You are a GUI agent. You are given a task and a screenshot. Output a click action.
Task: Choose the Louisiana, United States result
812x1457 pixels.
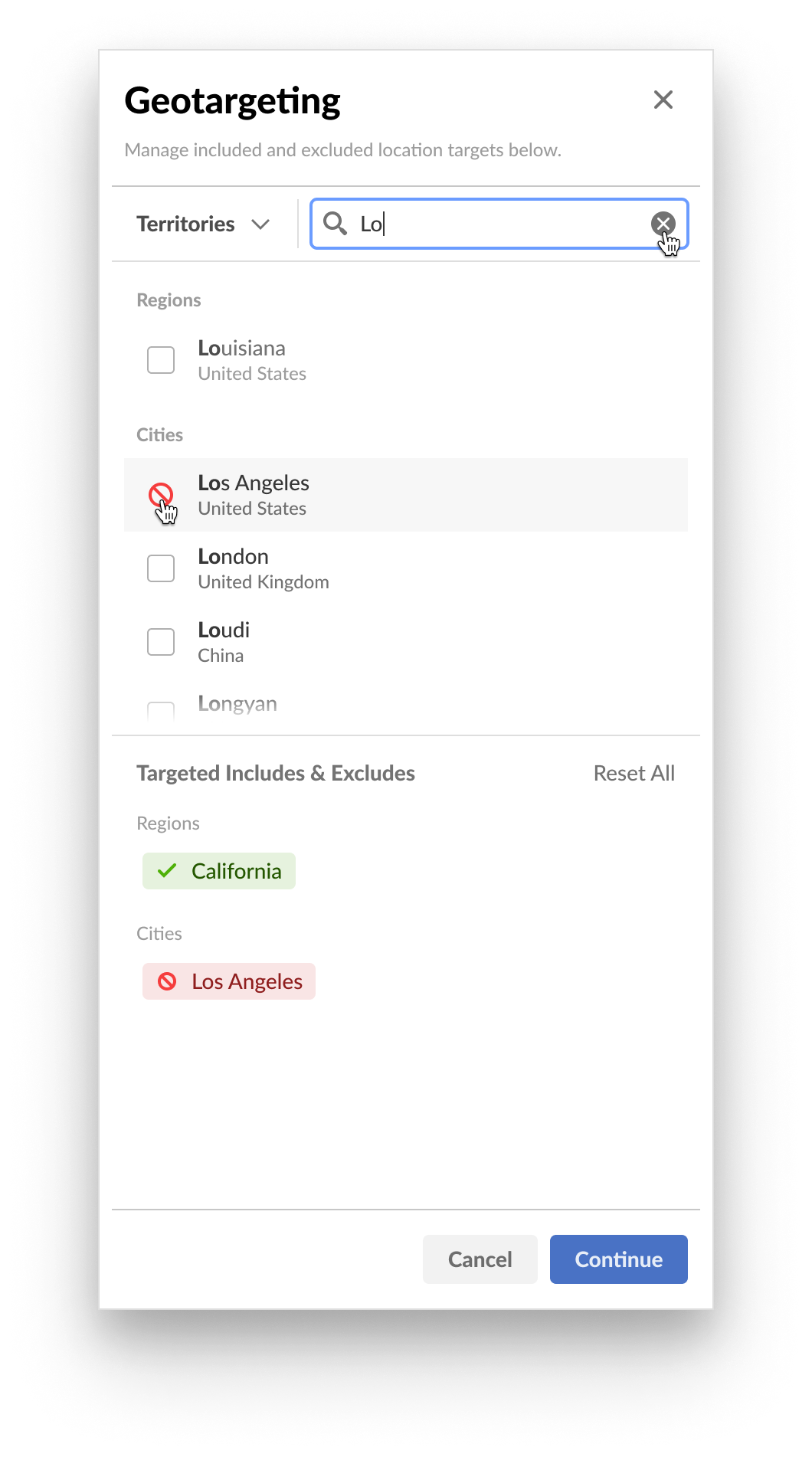pyautogui.click(x=406, y=360)
